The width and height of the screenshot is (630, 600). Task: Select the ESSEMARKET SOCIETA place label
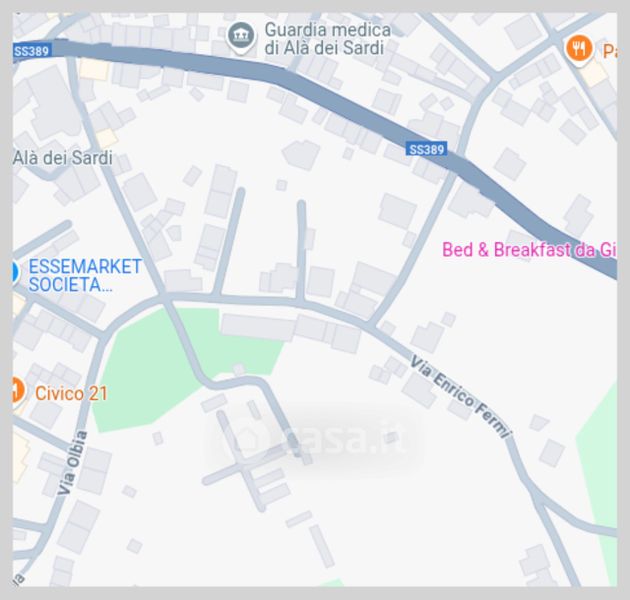[x=85, y=276]
